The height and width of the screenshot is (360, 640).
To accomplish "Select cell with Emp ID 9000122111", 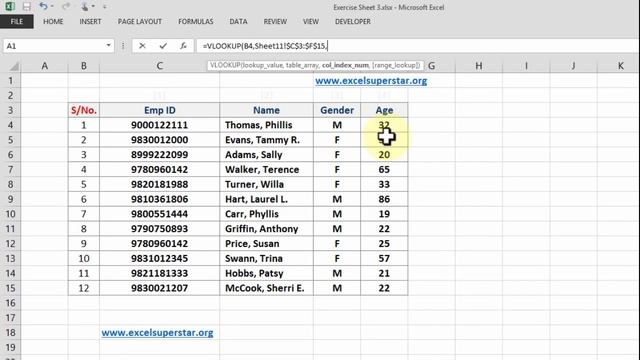I will pyautogui.click(x=160, y=125).
